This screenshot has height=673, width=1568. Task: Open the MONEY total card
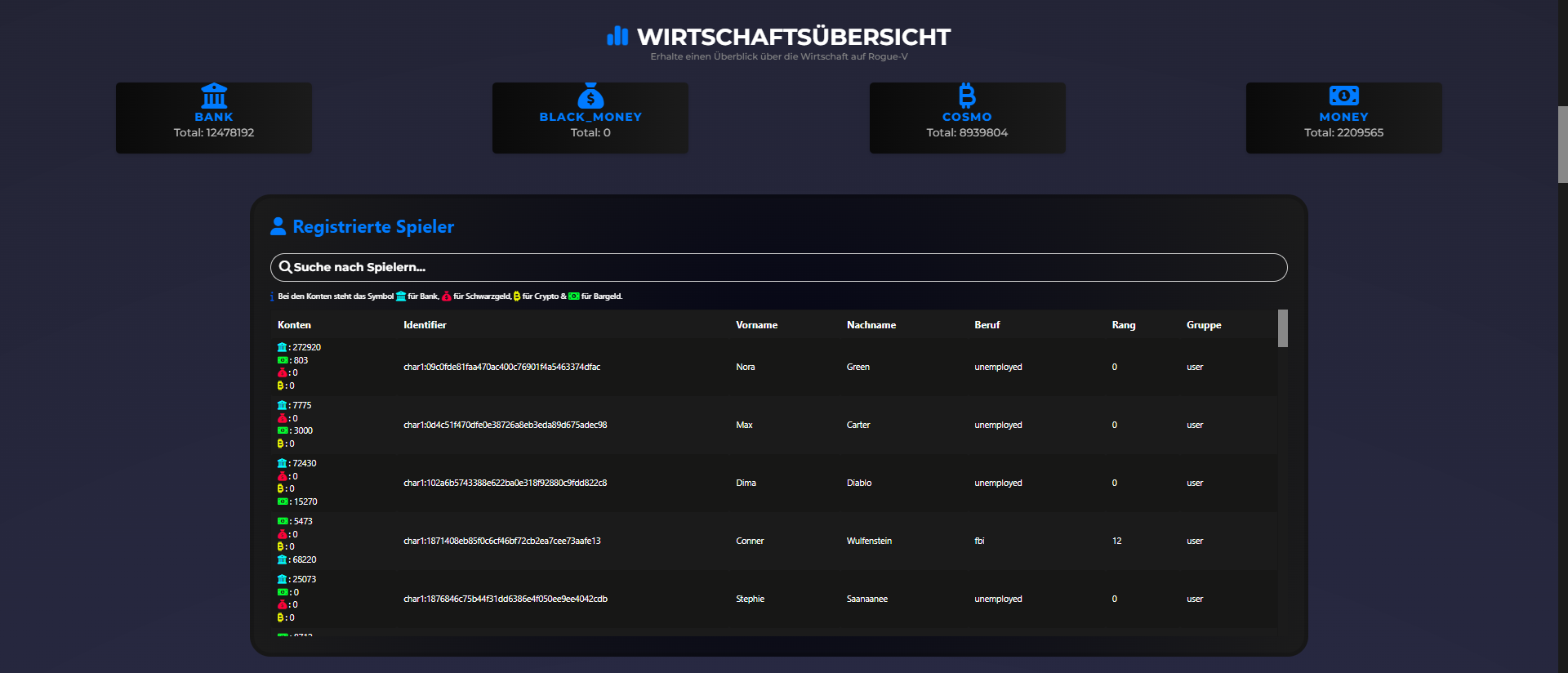point(1343,118)
